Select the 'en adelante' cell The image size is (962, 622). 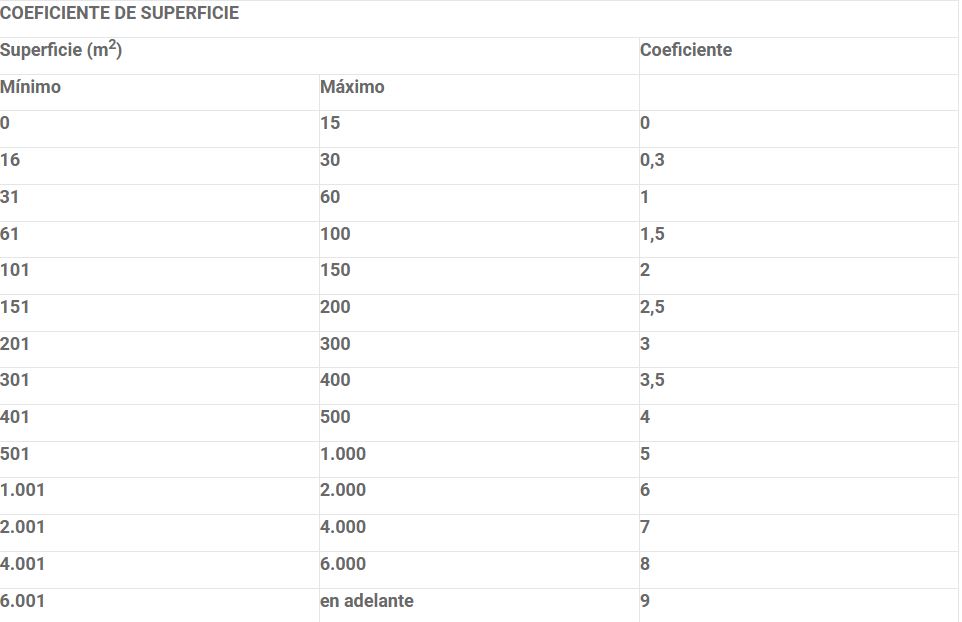[367, 601]
